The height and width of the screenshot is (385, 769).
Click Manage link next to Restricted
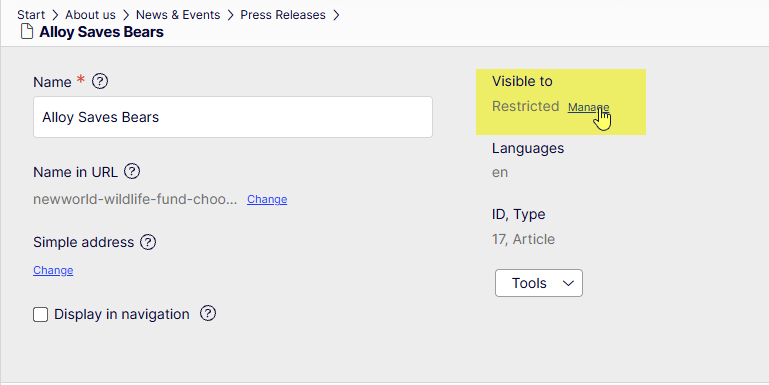pyautogui.click(x=589, y=107)
